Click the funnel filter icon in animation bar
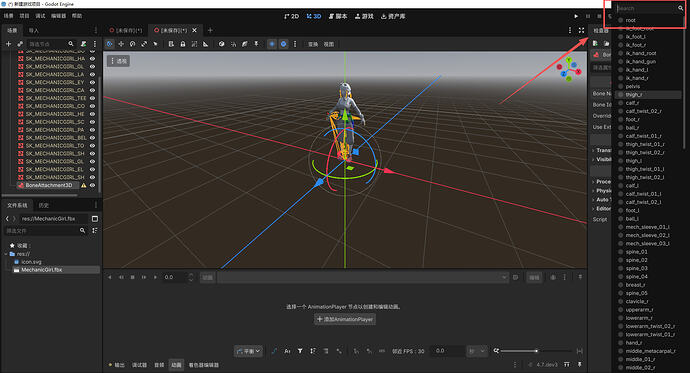The height and width of the screenshot is (373, 690). pyautogui.click(x=300, y=351)
